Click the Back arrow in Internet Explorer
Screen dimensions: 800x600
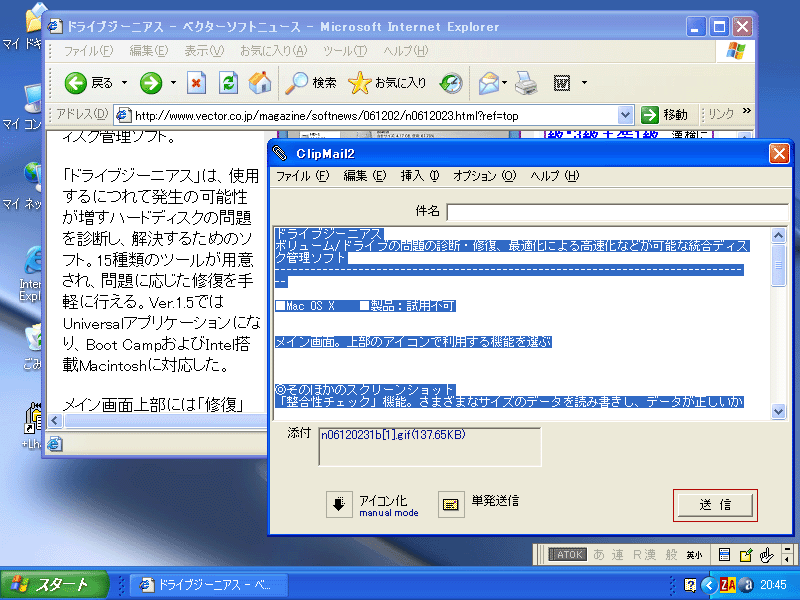[x=76, y=83]
